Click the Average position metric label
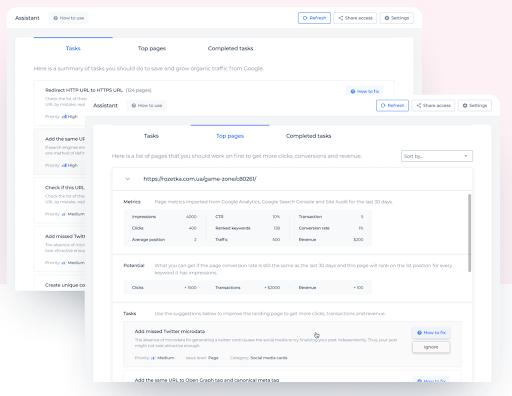 tap(148, 240)
